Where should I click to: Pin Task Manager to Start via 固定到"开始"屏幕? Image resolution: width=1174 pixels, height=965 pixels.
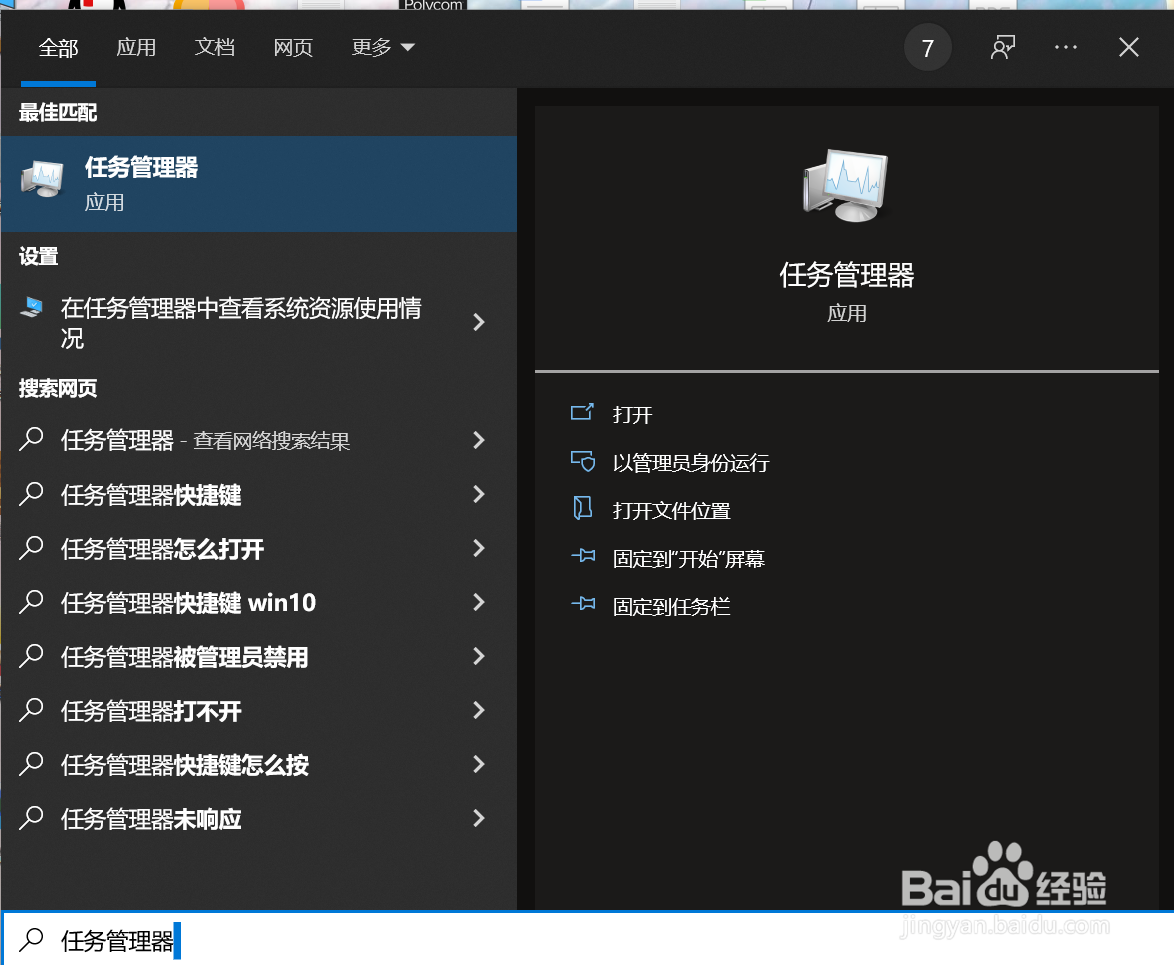coord(688,557)
